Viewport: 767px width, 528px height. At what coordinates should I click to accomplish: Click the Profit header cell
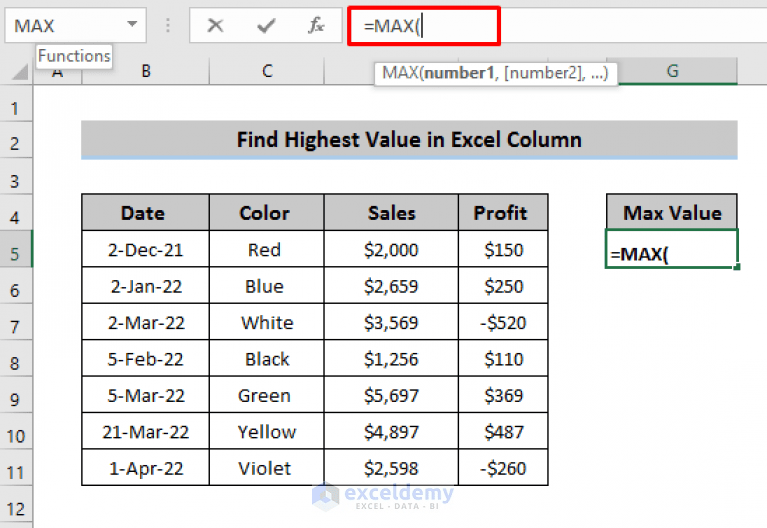point(503,212)
